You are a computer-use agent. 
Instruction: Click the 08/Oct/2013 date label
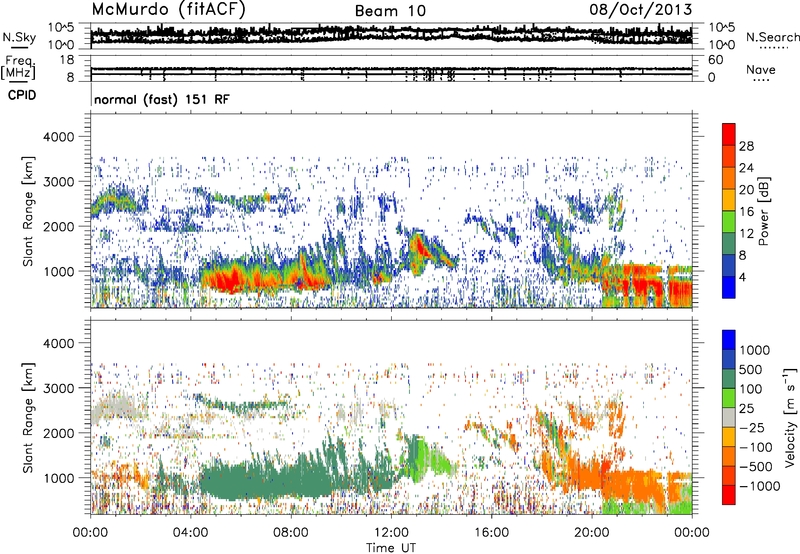pyautogui.click(x=641, y=9)
